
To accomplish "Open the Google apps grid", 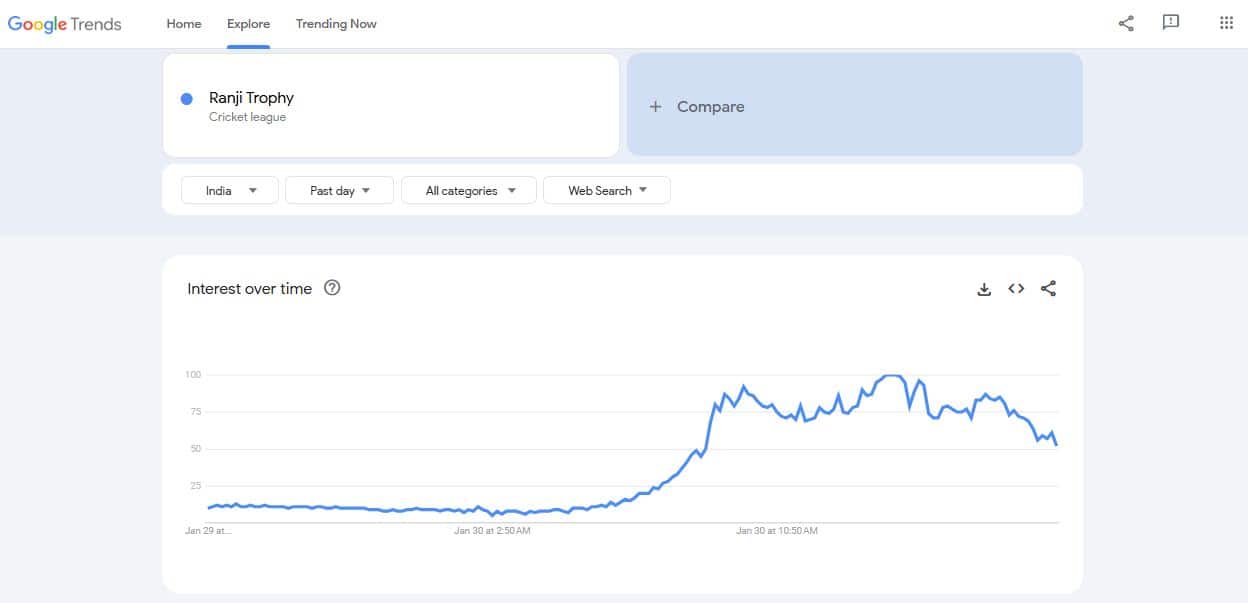I will 1226,23.
